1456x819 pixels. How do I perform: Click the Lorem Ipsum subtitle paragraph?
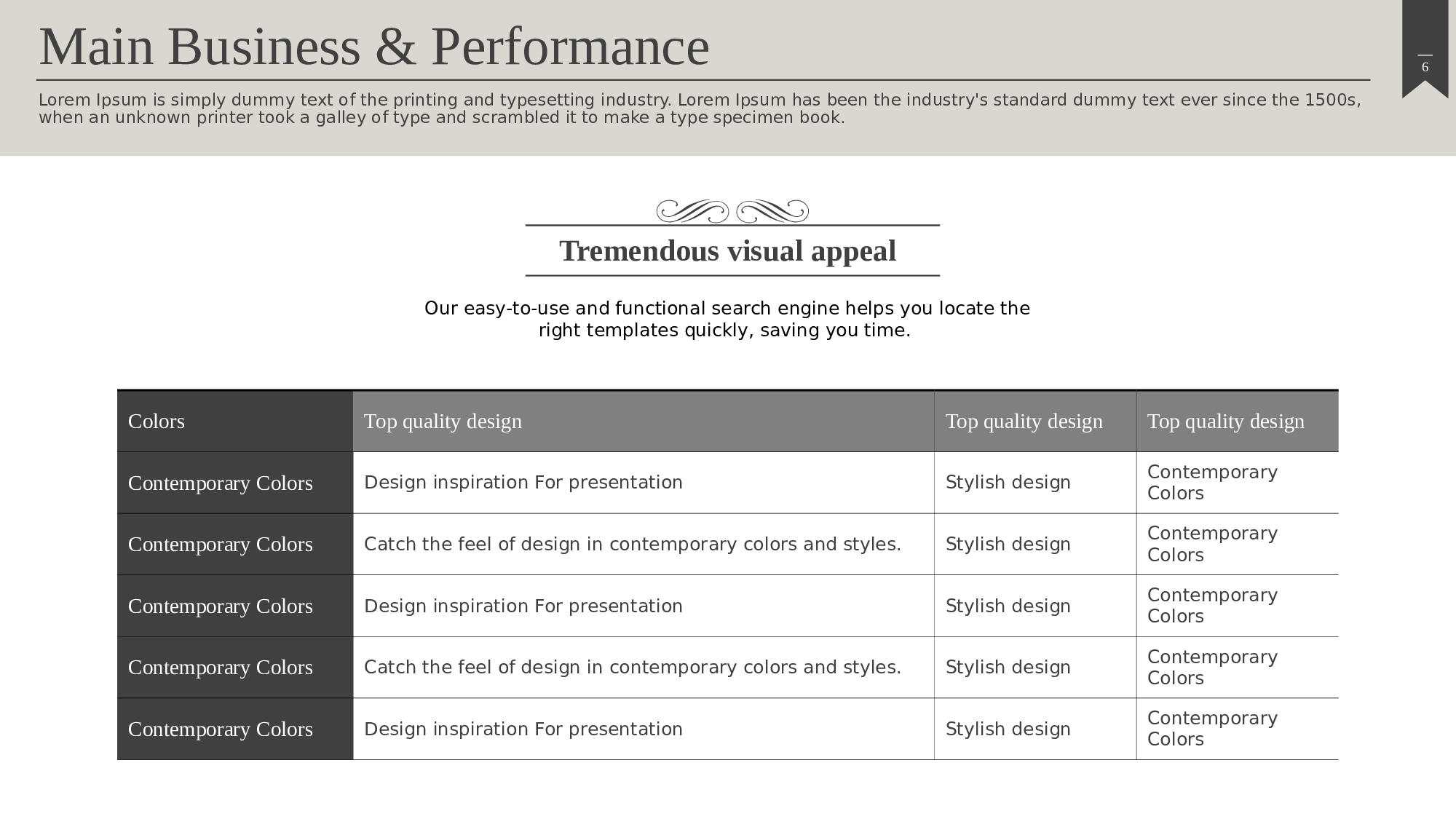tap(699, 108)
